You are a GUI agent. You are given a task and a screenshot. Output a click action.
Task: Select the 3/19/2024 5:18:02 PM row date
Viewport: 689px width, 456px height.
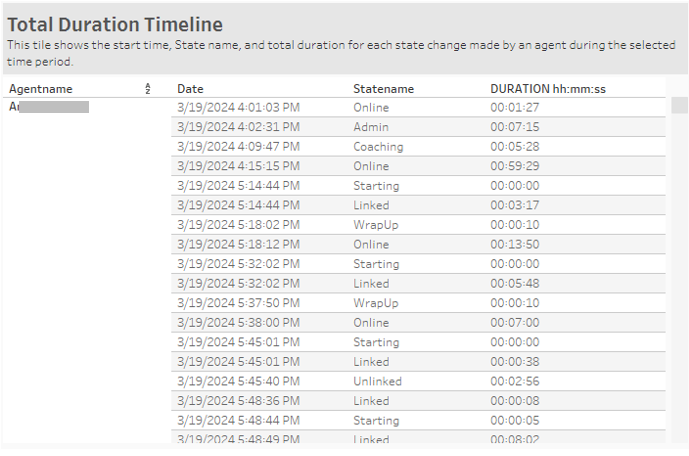click(x=238, y=225)
